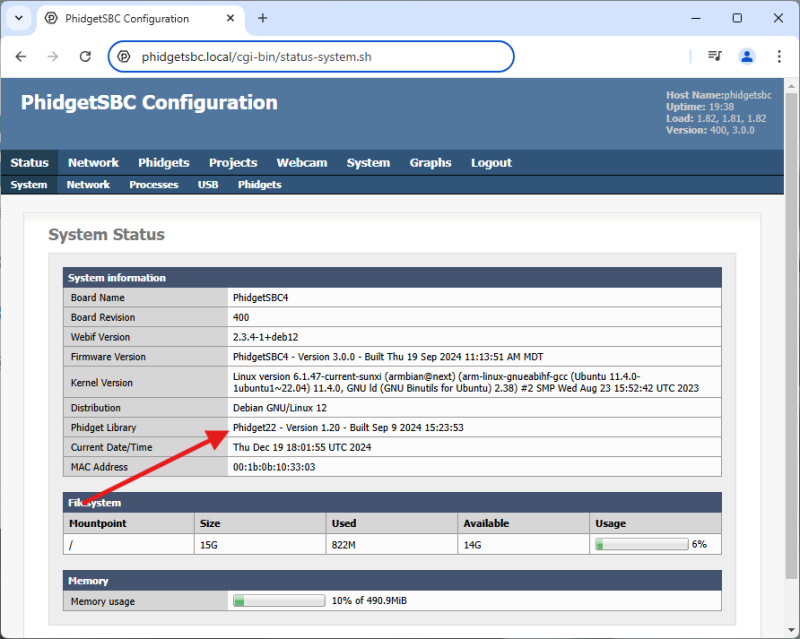
Task: Click the PhidgetSBC favicon on the browser tab
Action: pyautogui.click(x=50, y=18)
